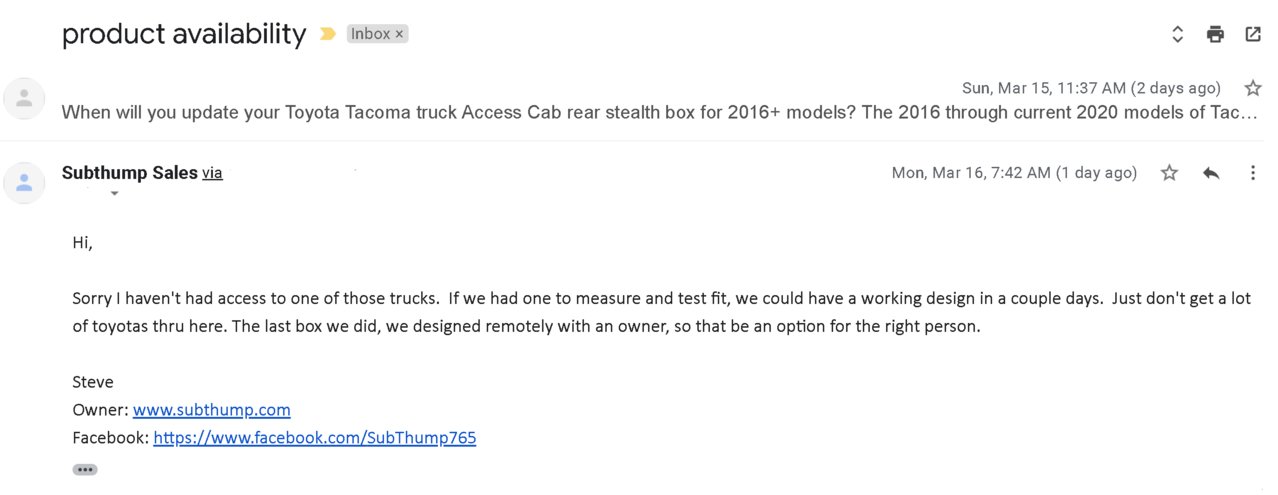
Task: Open the www.subthump.com link
Action: [x=212, y=409]
